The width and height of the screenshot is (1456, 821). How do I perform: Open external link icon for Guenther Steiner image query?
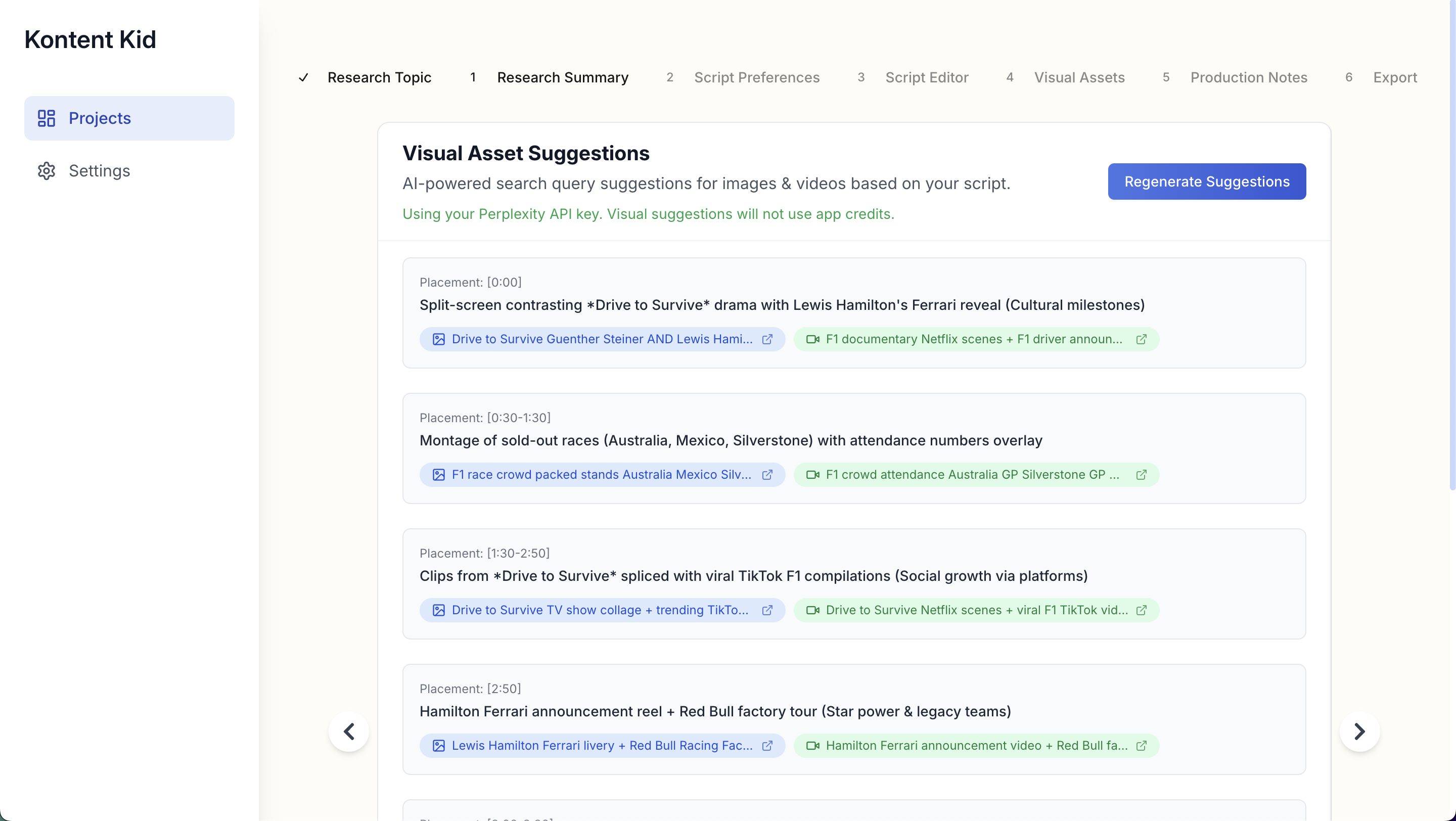pyautogui.click(x=767, y=339)
